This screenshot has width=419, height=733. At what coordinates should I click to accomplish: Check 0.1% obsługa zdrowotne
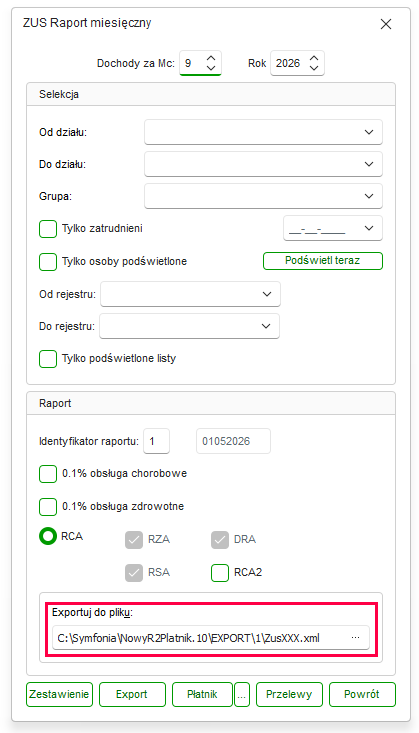click(48, 506)
